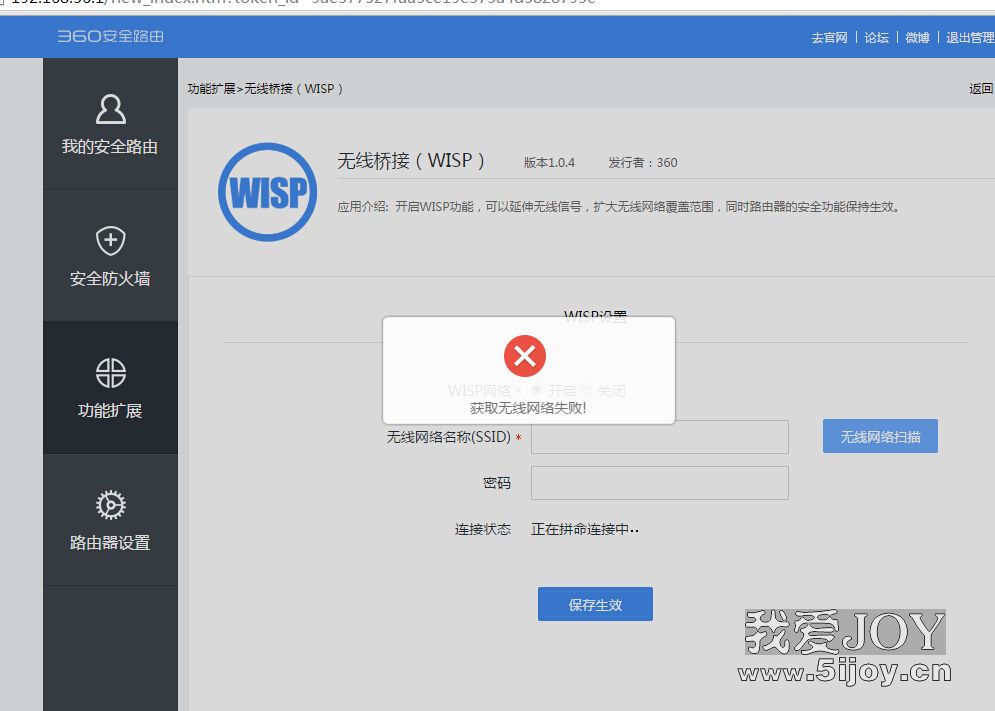Focus the 密码 password field
995x711 pixels.
[660, 483]
